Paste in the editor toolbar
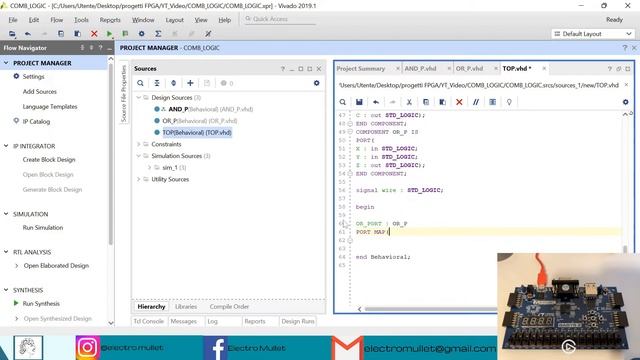The image size is (640, 360). pyautogui.click(x=442, y=102)
